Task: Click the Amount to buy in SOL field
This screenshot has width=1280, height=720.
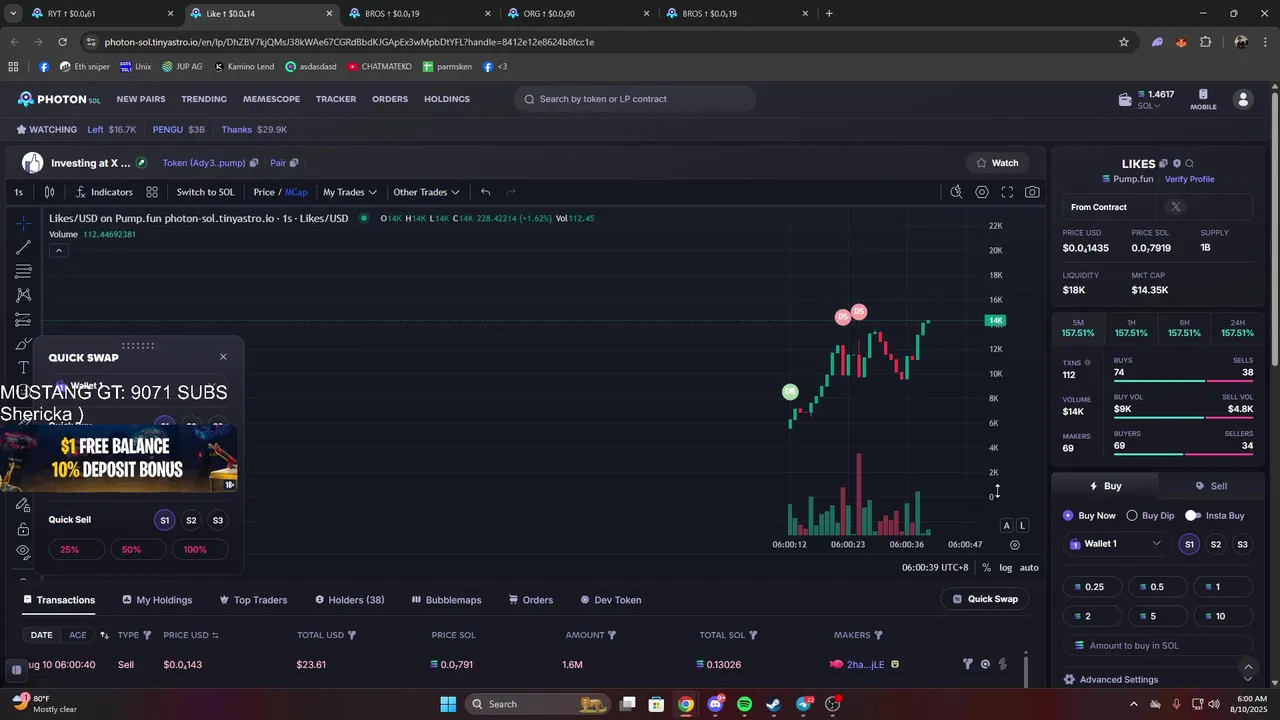Action: (1157, 646)
